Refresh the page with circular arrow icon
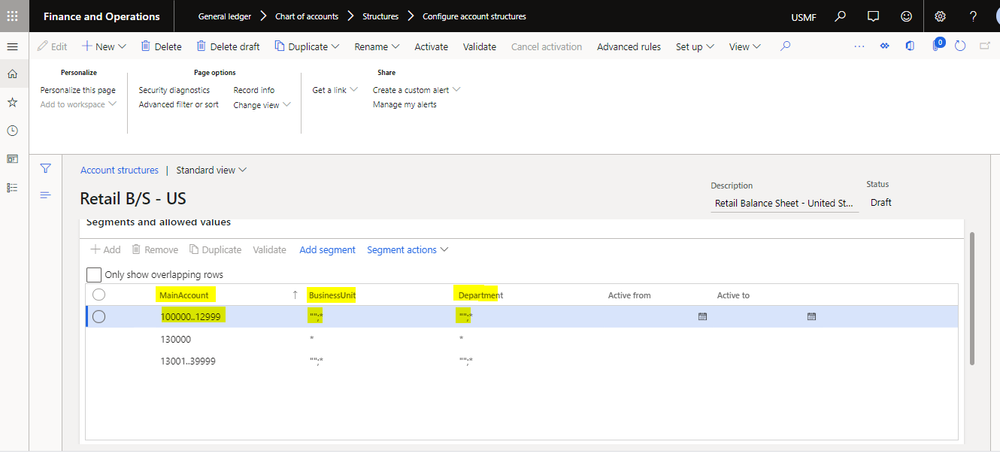The image size is (1000, 453). (960, 46)
